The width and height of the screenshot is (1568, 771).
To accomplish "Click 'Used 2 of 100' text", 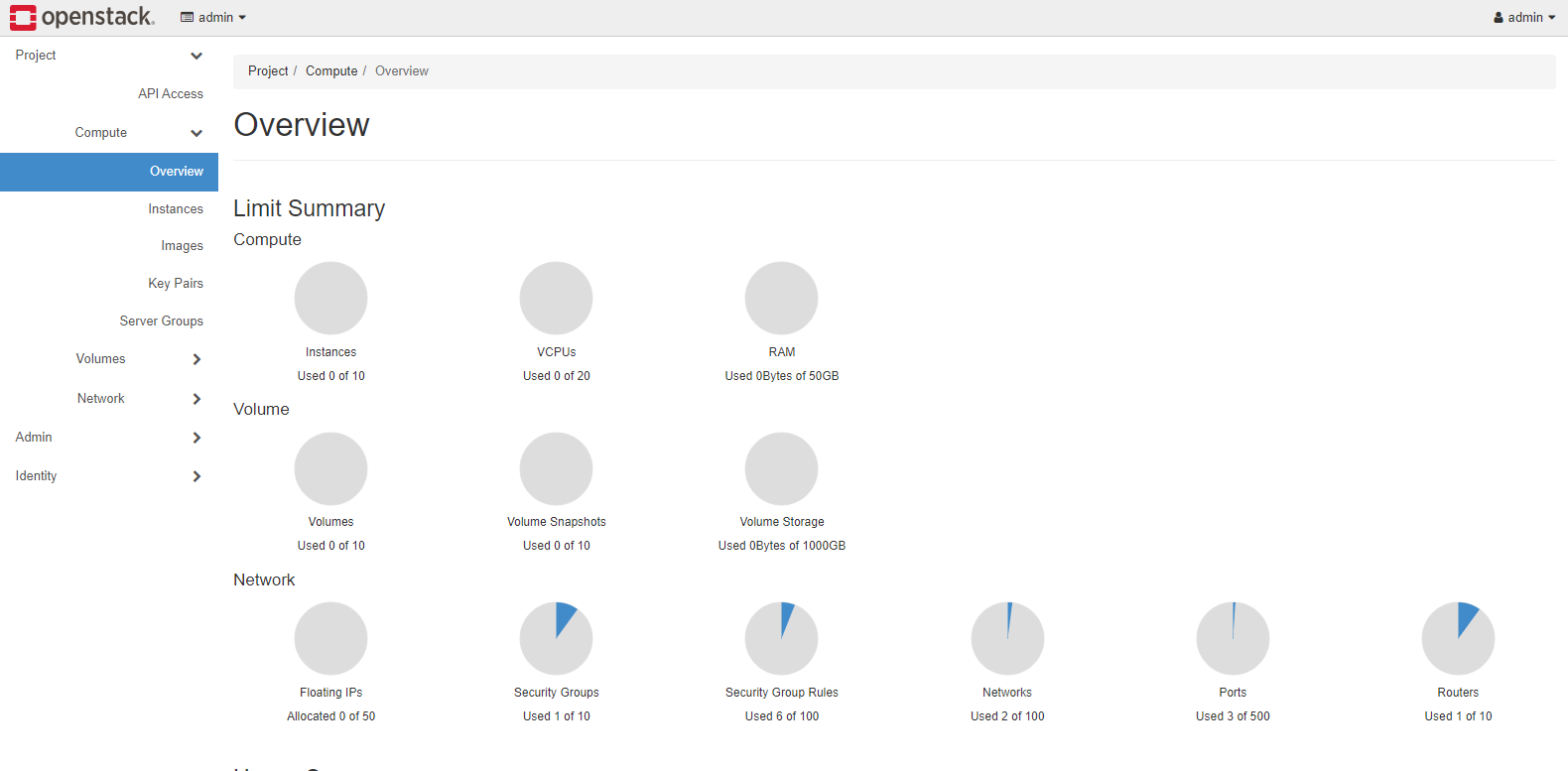I will [1007, 716].
